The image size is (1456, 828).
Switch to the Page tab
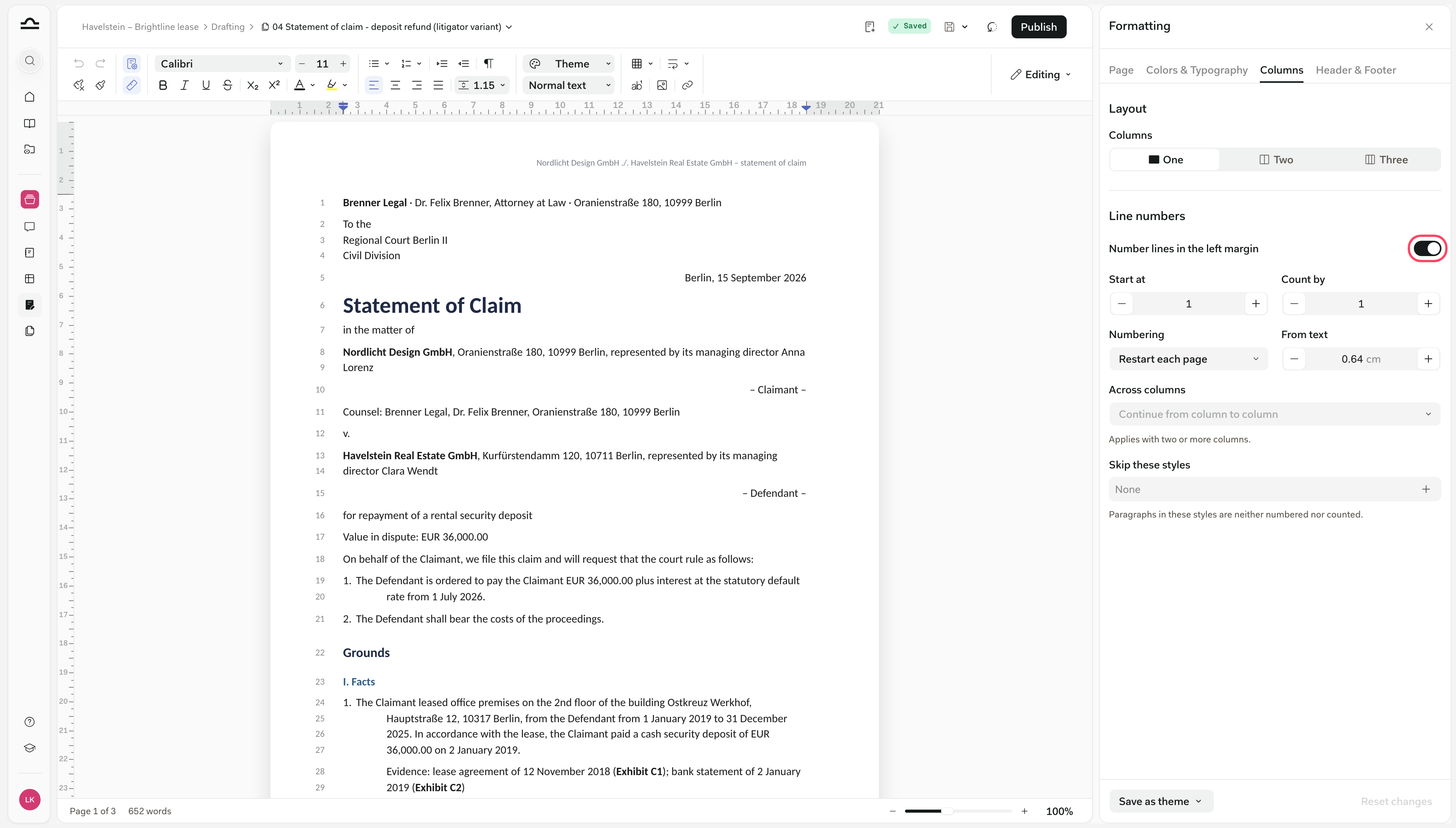click(x=1121, y=70)
